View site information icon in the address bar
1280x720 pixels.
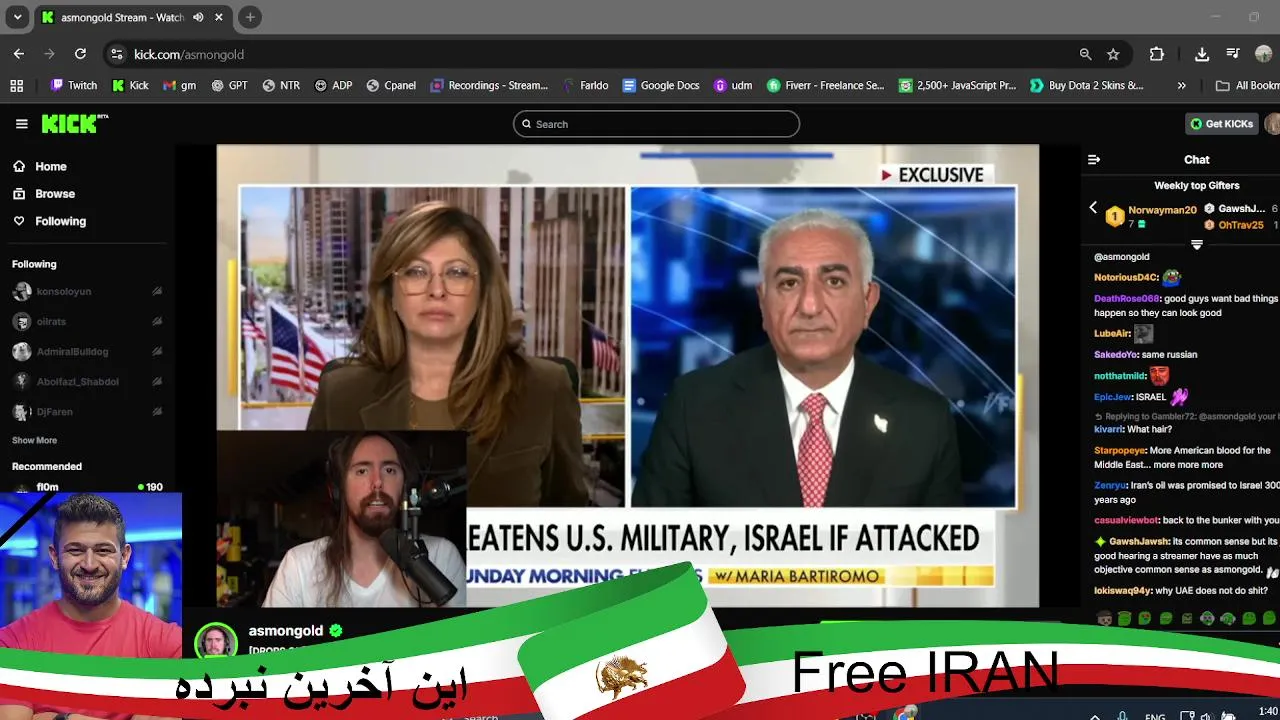click(x=117, y=54)
